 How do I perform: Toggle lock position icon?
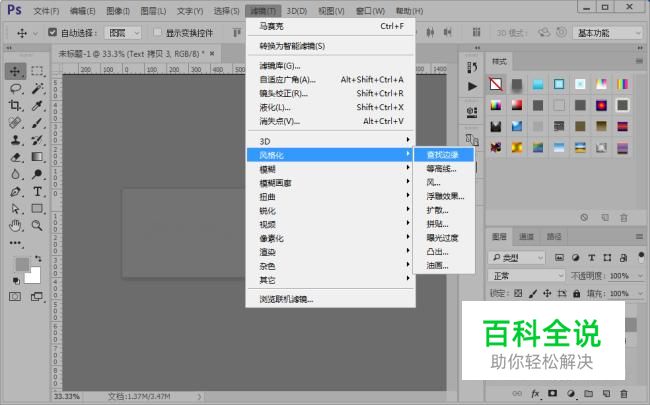[547, 293]
